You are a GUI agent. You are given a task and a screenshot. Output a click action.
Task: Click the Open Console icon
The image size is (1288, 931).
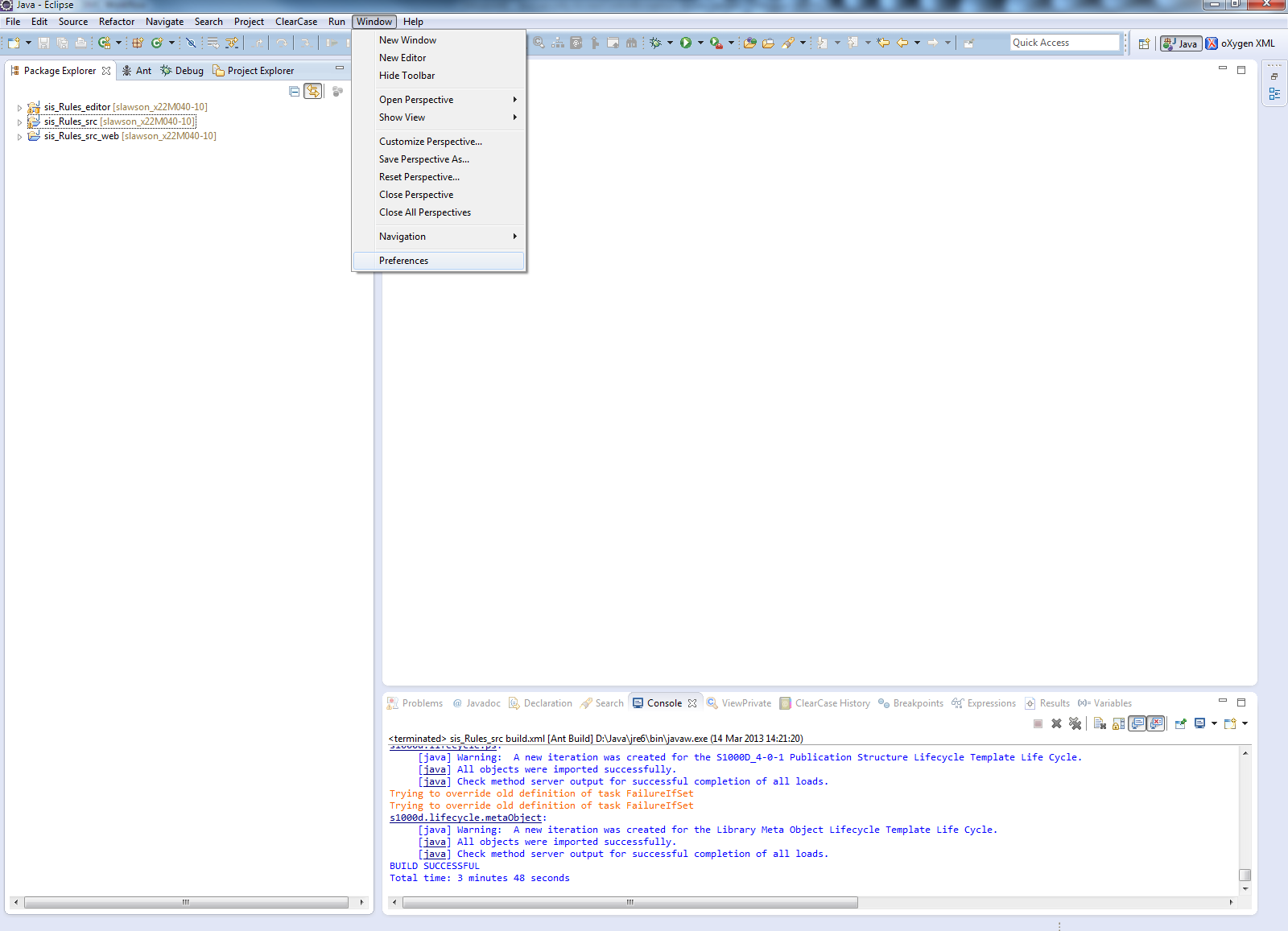pyautogui.click(x=1230, y=723)
